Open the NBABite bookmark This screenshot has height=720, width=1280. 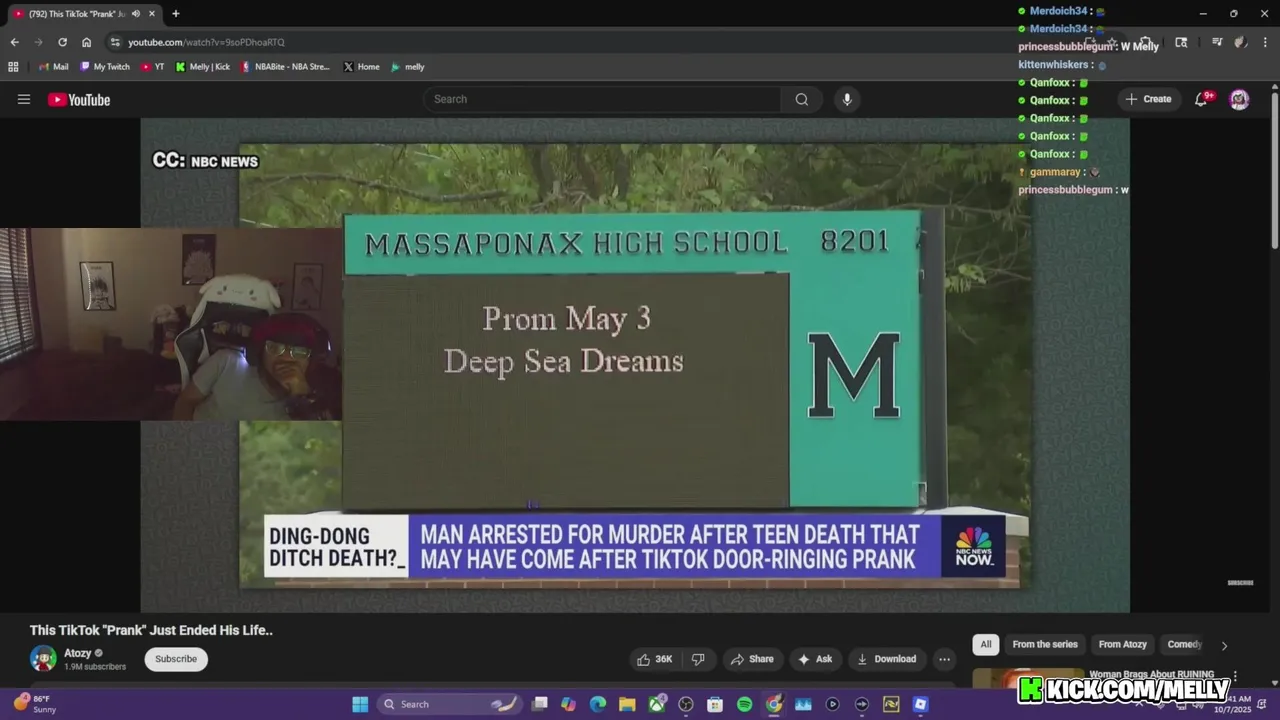point(286,67)
